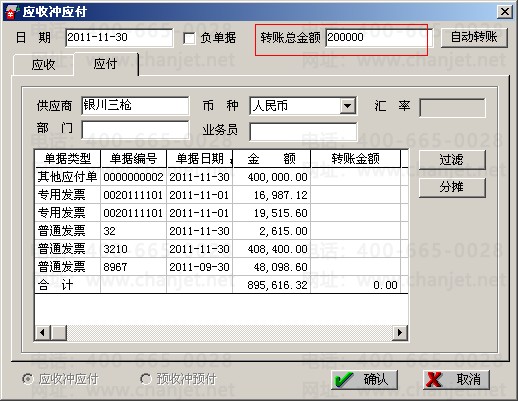The width and height of the screenshot is (518, 401).
Task: Click the amount 16,987.12
Action: coord(281,195)
